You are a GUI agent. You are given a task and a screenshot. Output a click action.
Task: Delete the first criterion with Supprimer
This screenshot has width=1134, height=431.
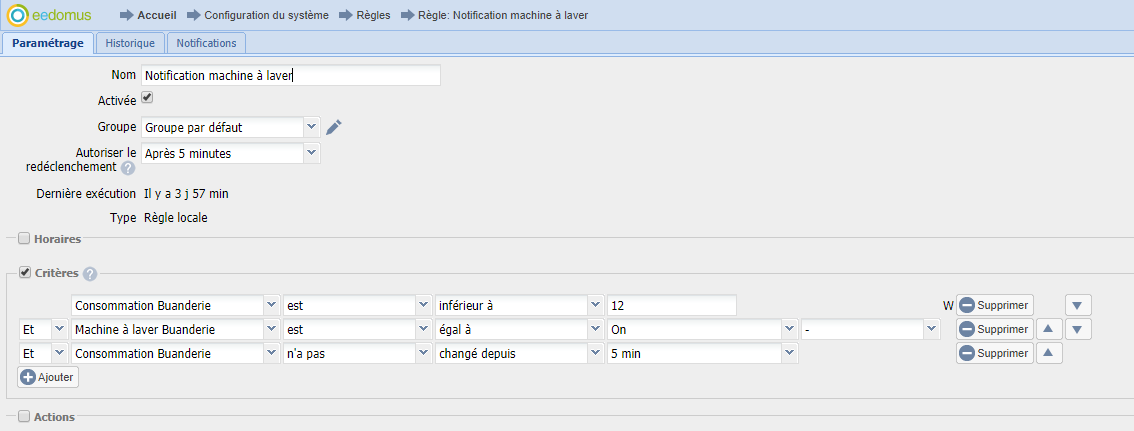click(994, 305)
